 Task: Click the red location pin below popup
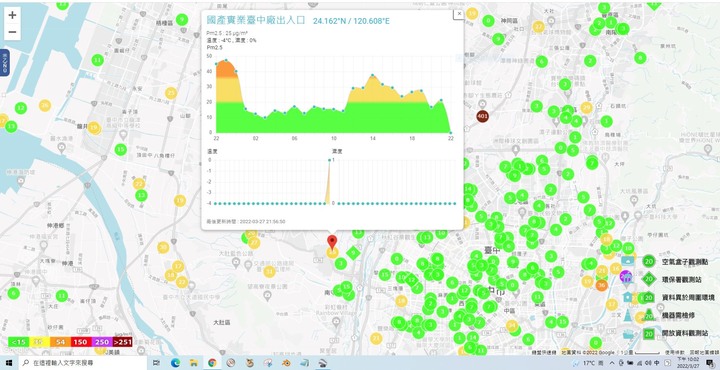(332, 242)
